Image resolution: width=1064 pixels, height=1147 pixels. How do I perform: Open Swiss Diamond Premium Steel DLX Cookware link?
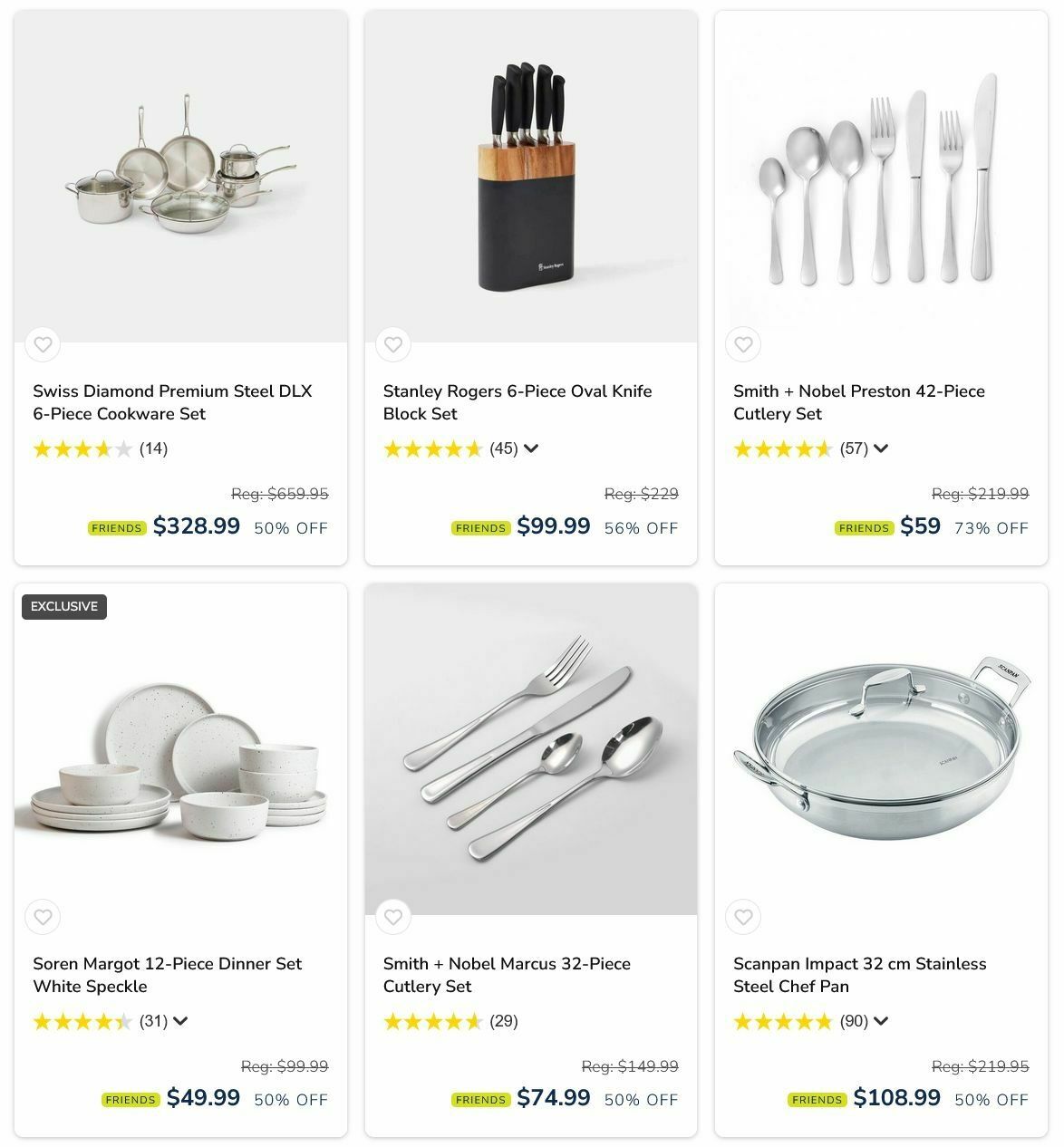[172, 402]
